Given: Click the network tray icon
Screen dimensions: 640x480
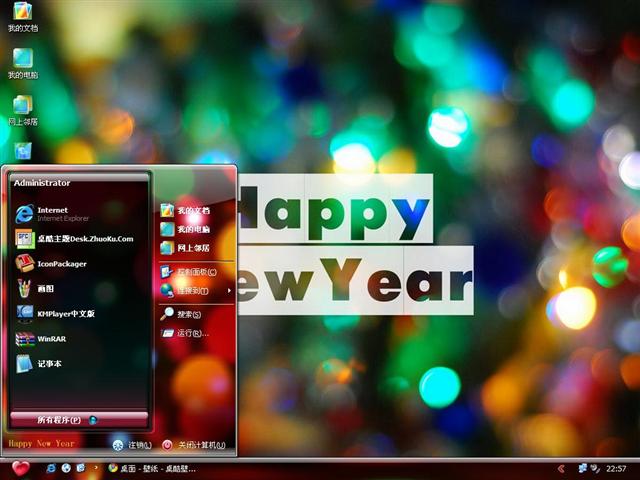Looking at the screenshot, I should [583, 468].
